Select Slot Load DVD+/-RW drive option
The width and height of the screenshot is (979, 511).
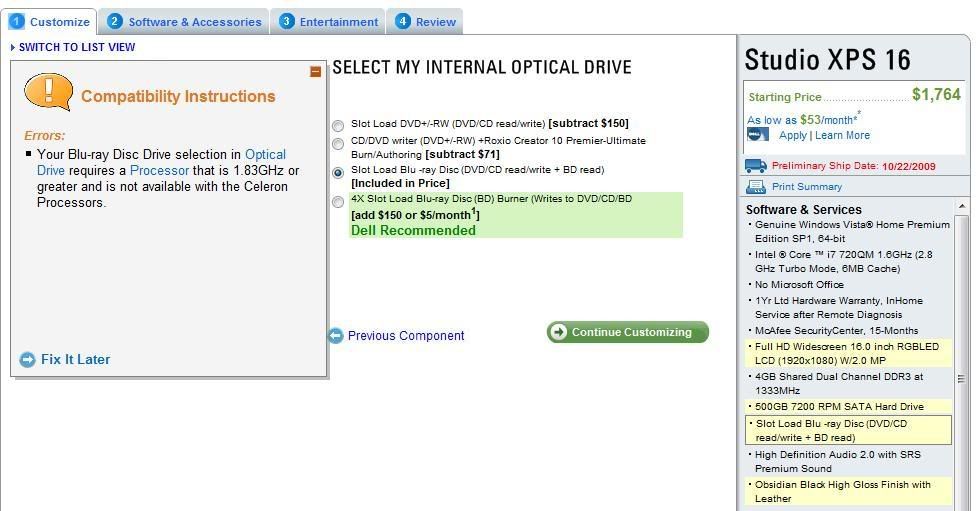338,126
